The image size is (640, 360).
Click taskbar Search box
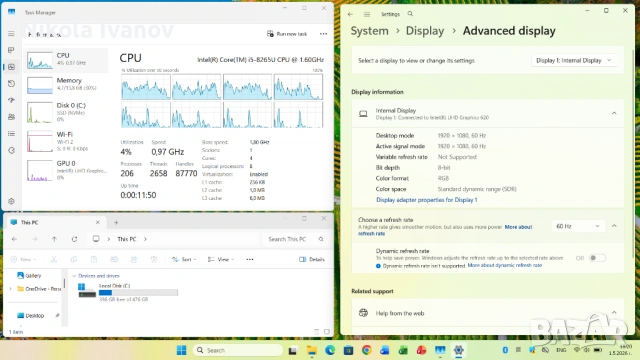238,350
